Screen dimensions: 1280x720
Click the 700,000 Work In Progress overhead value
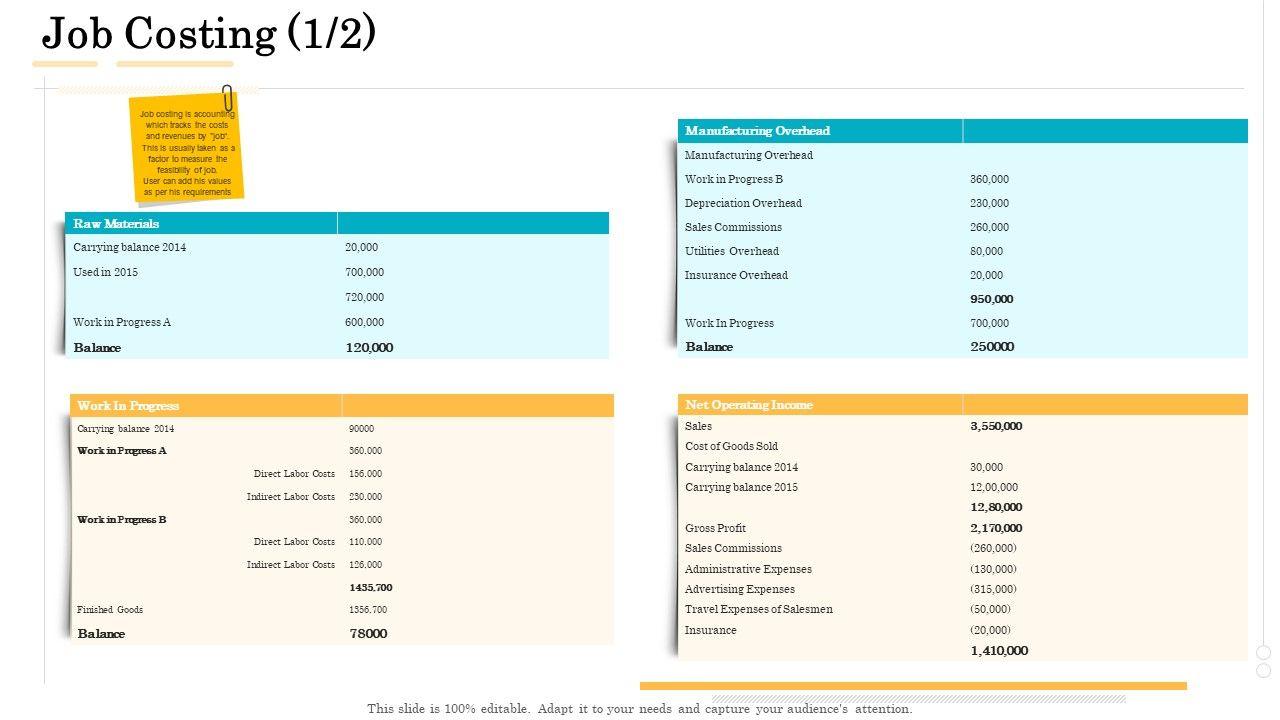pyautogui.click(x=989, y=323)
